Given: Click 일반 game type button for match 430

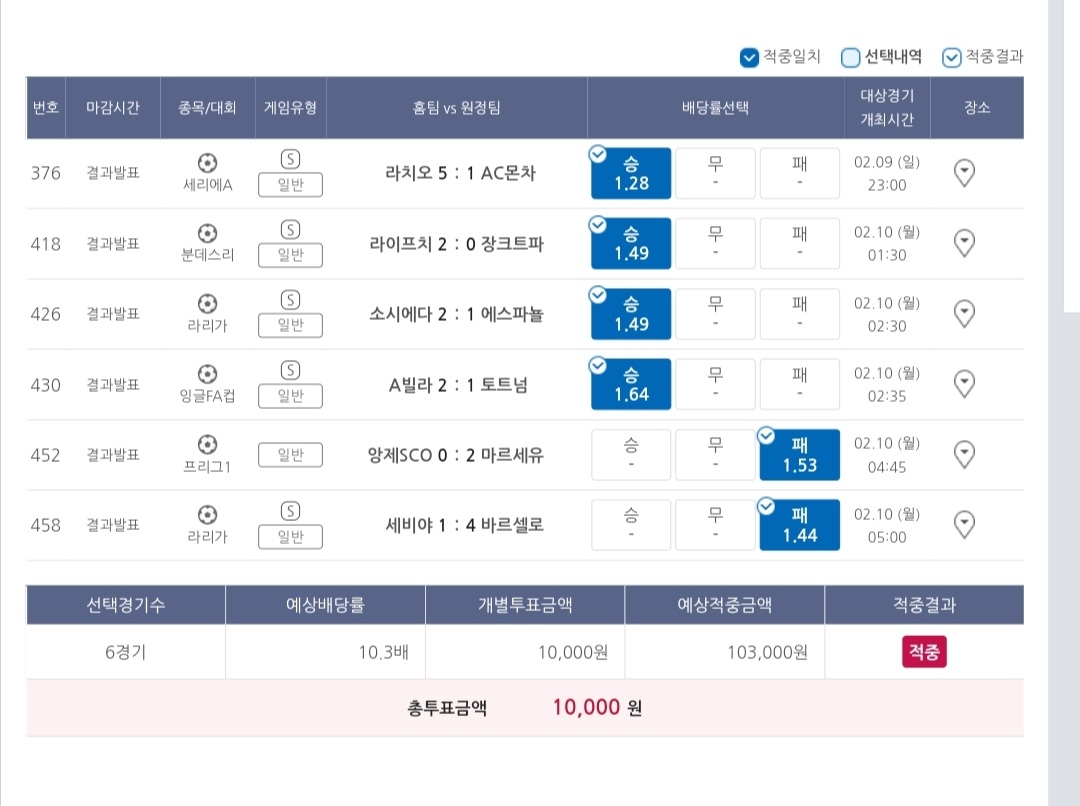Looking at the screenshot, I should pyautogui.click(x=291, y=395).
